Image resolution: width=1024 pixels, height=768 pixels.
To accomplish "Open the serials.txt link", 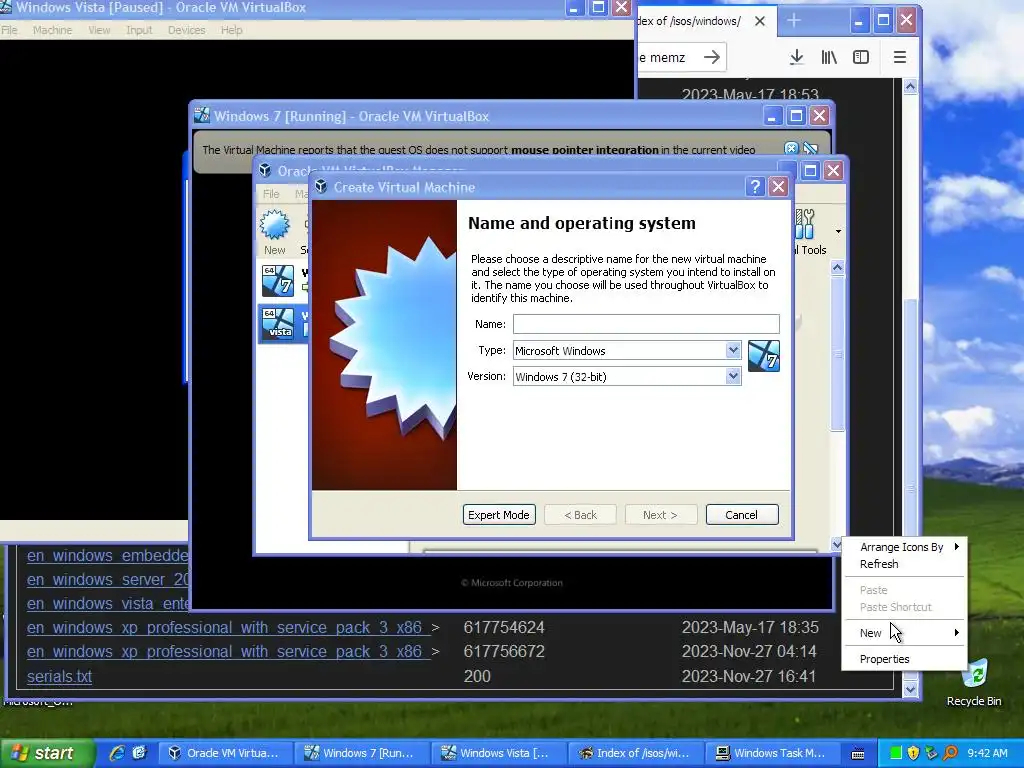I will (x=59, y=676).
